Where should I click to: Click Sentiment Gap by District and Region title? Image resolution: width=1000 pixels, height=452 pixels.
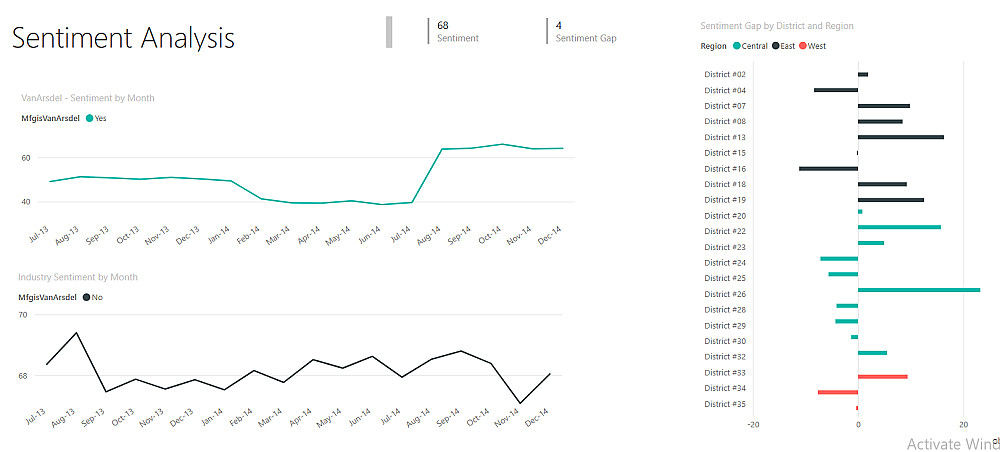pyautogui.click(x=777, y=26)
